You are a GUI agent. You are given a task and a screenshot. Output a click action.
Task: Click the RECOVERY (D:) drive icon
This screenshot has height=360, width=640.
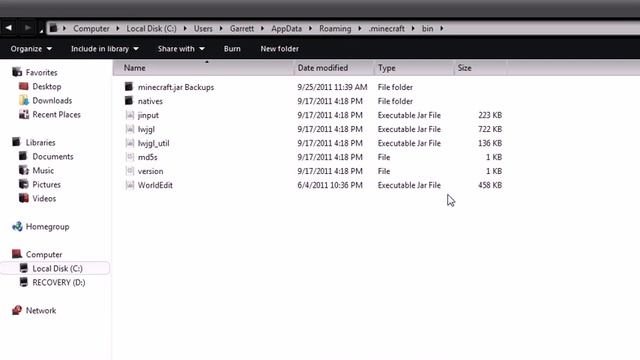24,282
